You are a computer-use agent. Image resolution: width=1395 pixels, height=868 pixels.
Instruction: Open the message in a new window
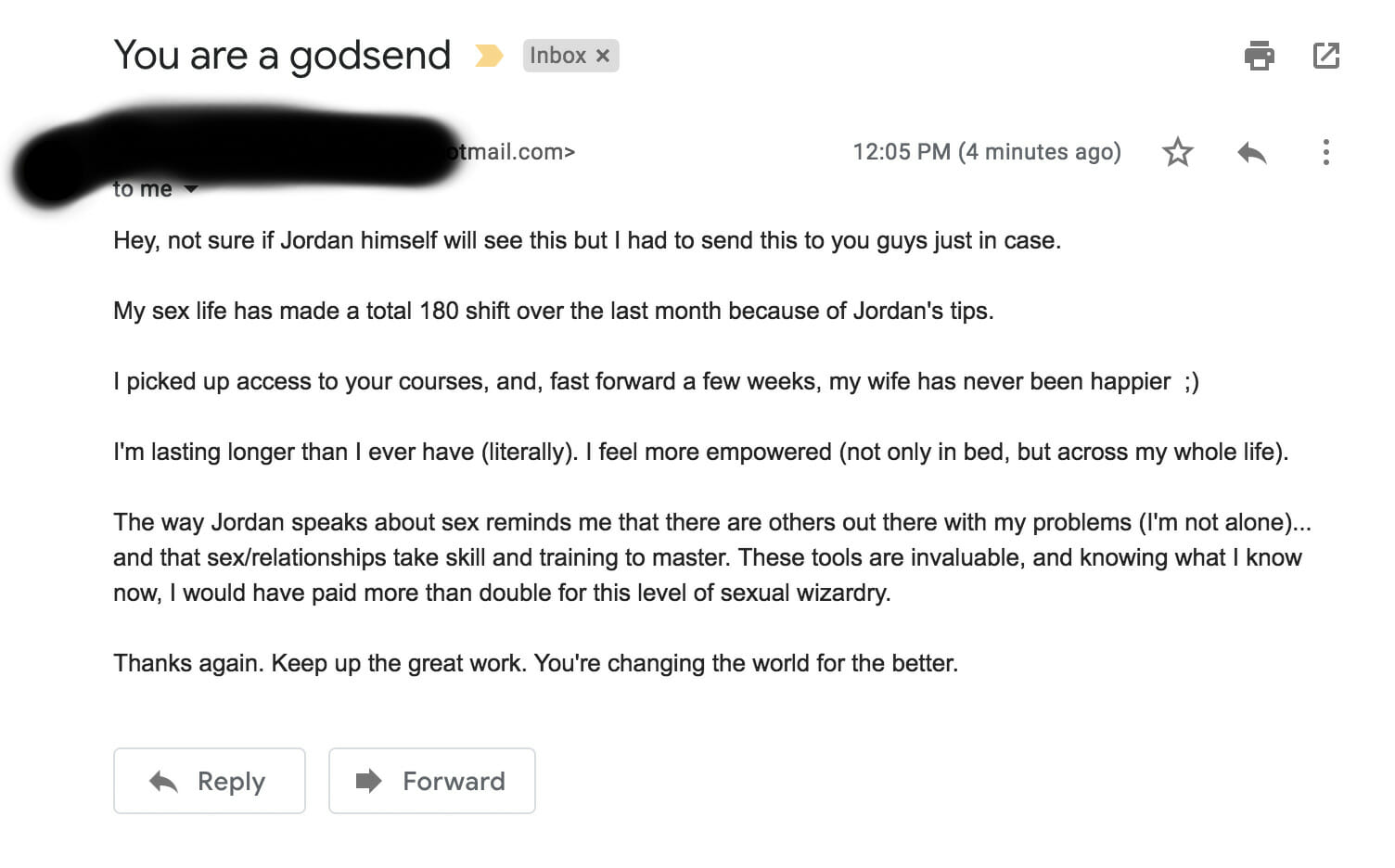pyautogui.click(x=1326, y=56)
